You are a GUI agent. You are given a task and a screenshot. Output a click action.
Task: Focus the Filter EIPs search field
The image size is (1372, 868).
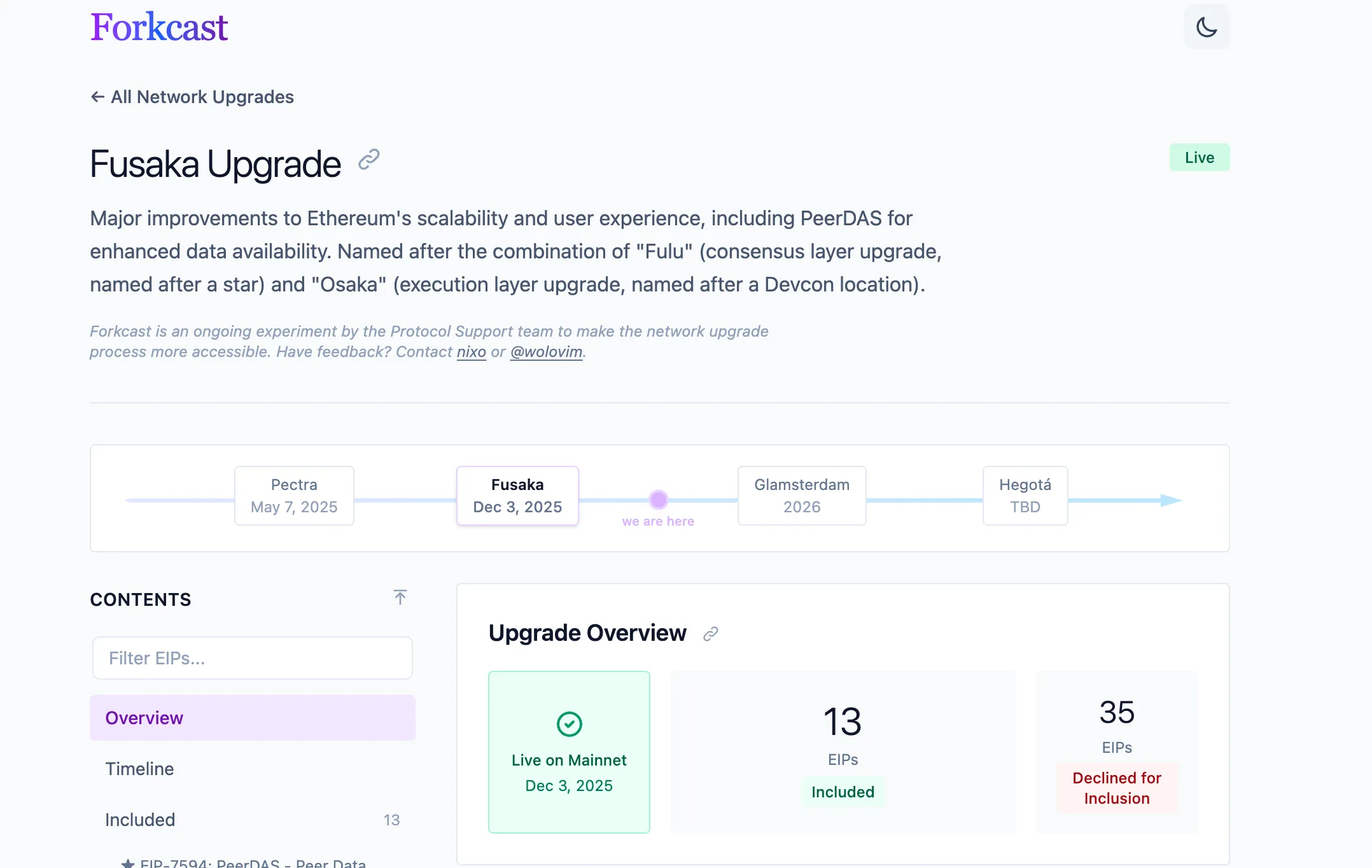pyautogui.click(x=252, y=658)
